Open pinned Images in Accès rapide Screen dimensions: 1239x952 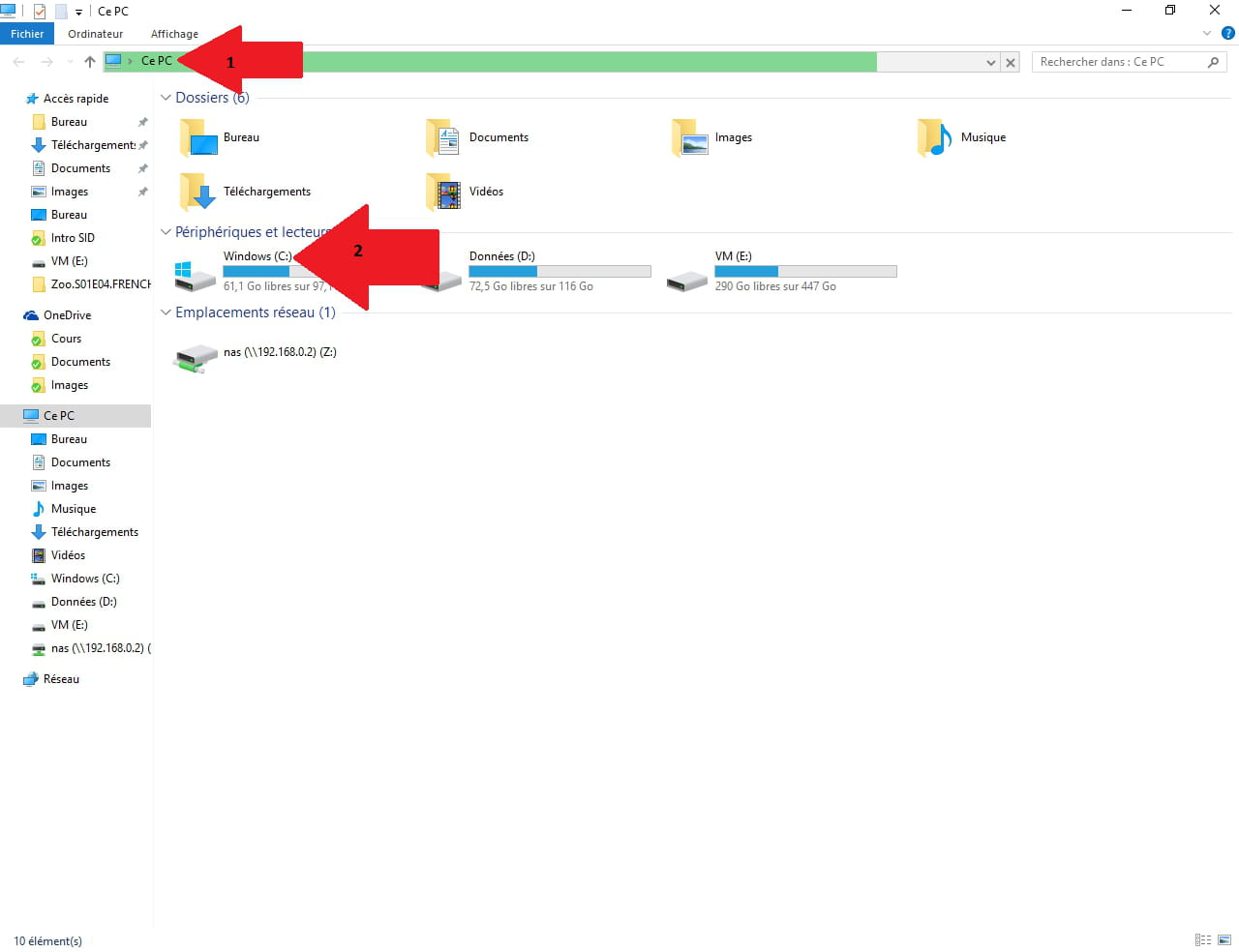(x=70, y=192)
